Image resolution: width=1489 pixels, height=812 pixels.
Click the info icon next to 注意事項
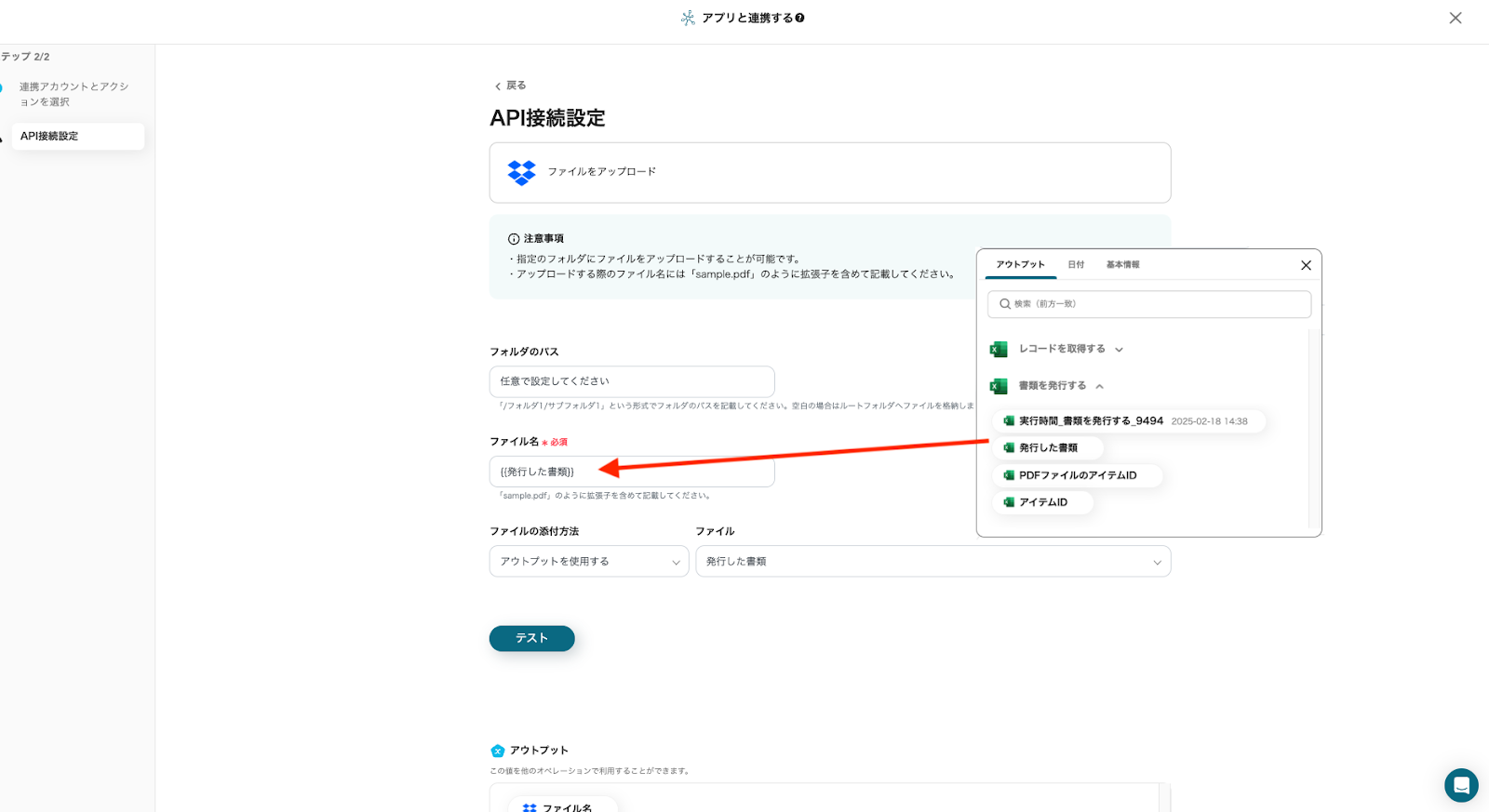(x=513, y=239)
